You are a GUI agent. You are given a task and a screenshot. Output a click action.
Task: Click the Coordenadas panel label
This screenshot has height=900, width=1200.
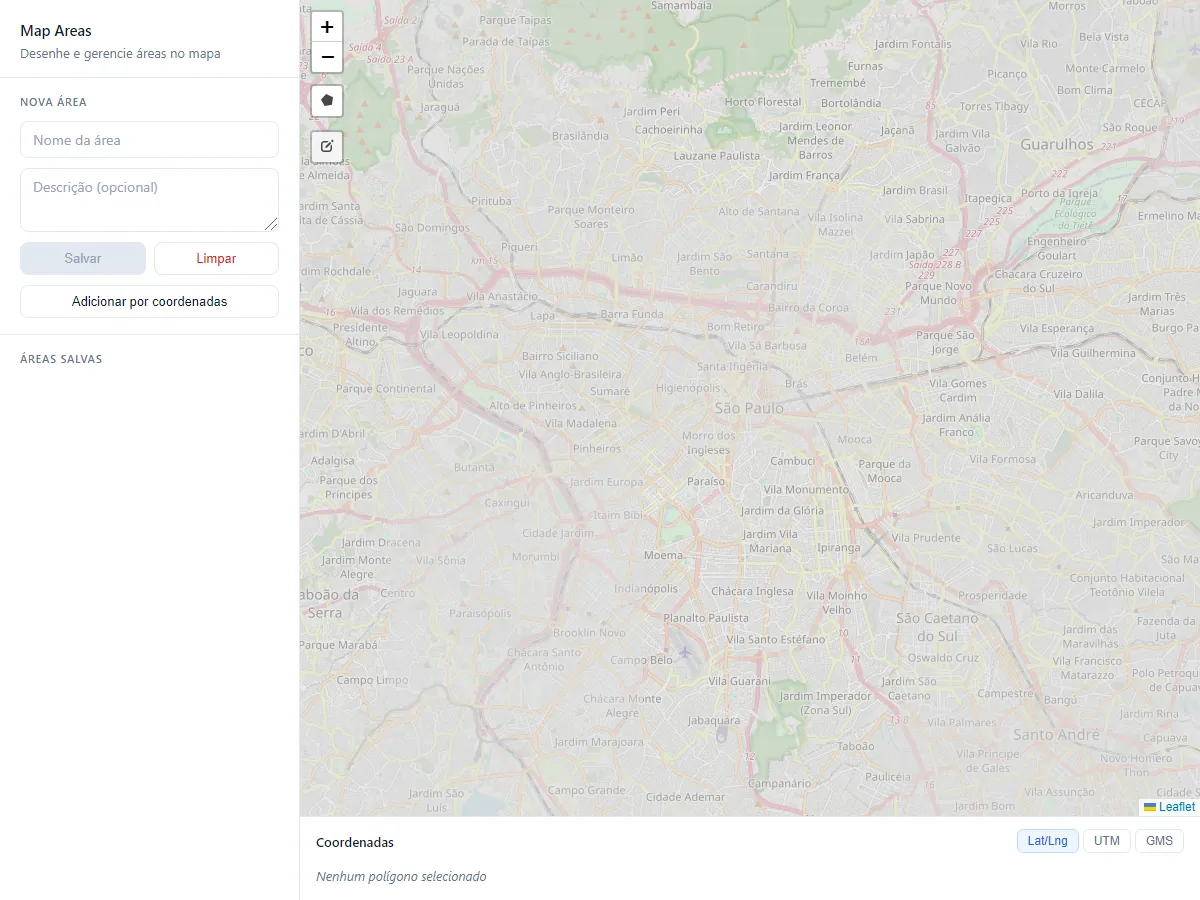pos(355,842)
